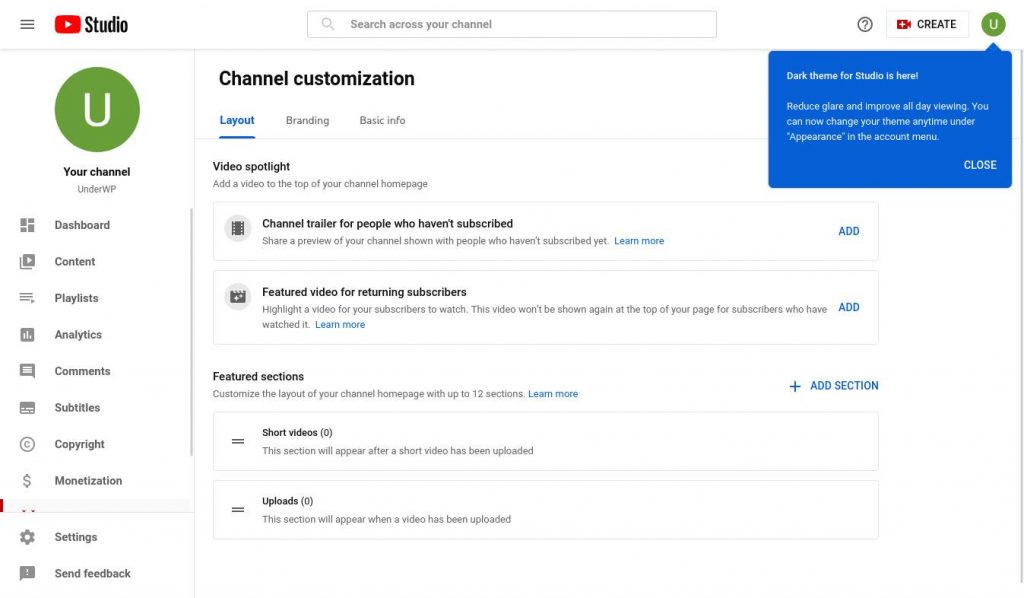
Task: Click the Analytics bar chart icon
Action: 27,335
